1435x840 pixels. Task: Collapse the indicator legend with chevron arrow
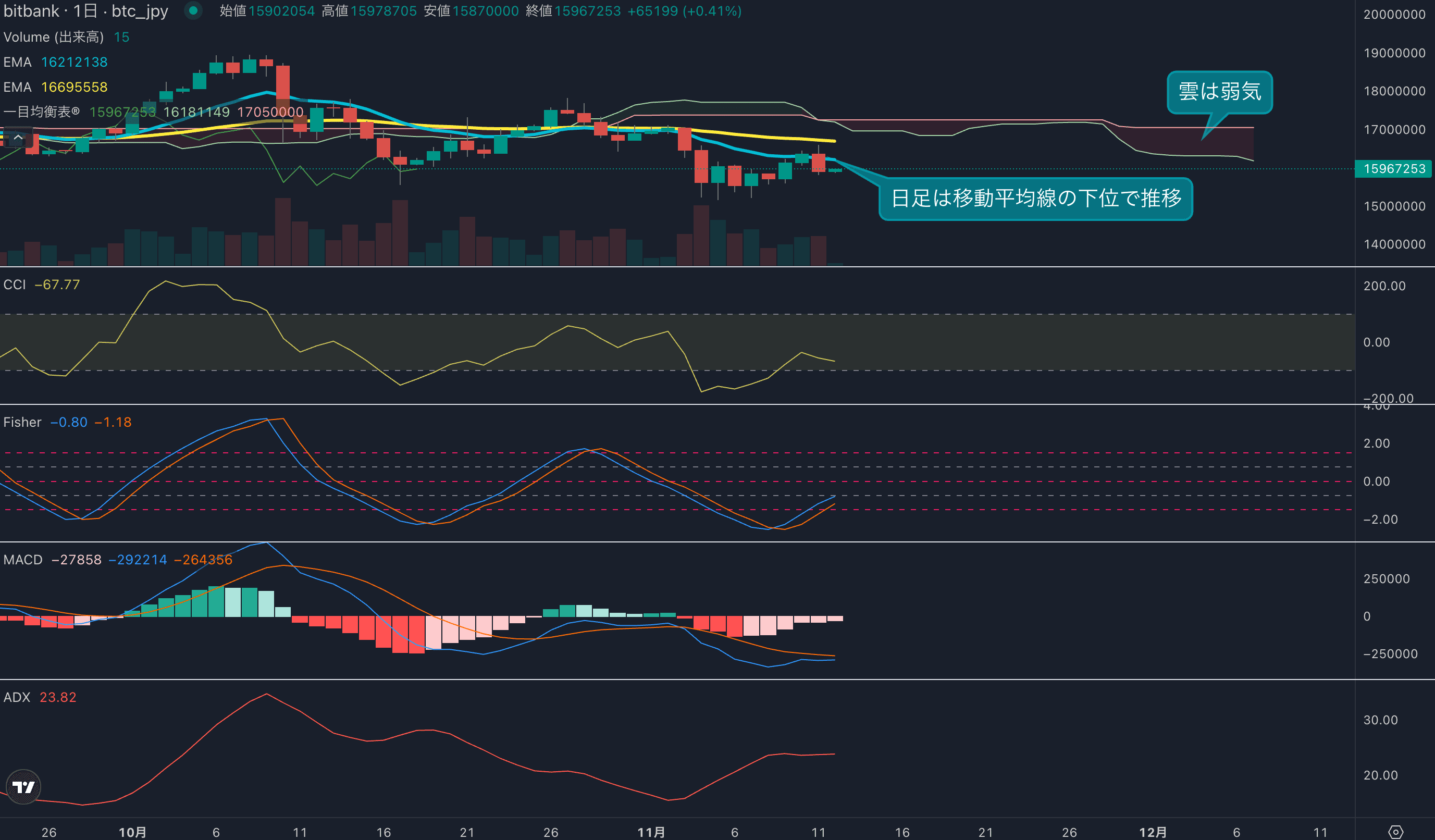18,137
